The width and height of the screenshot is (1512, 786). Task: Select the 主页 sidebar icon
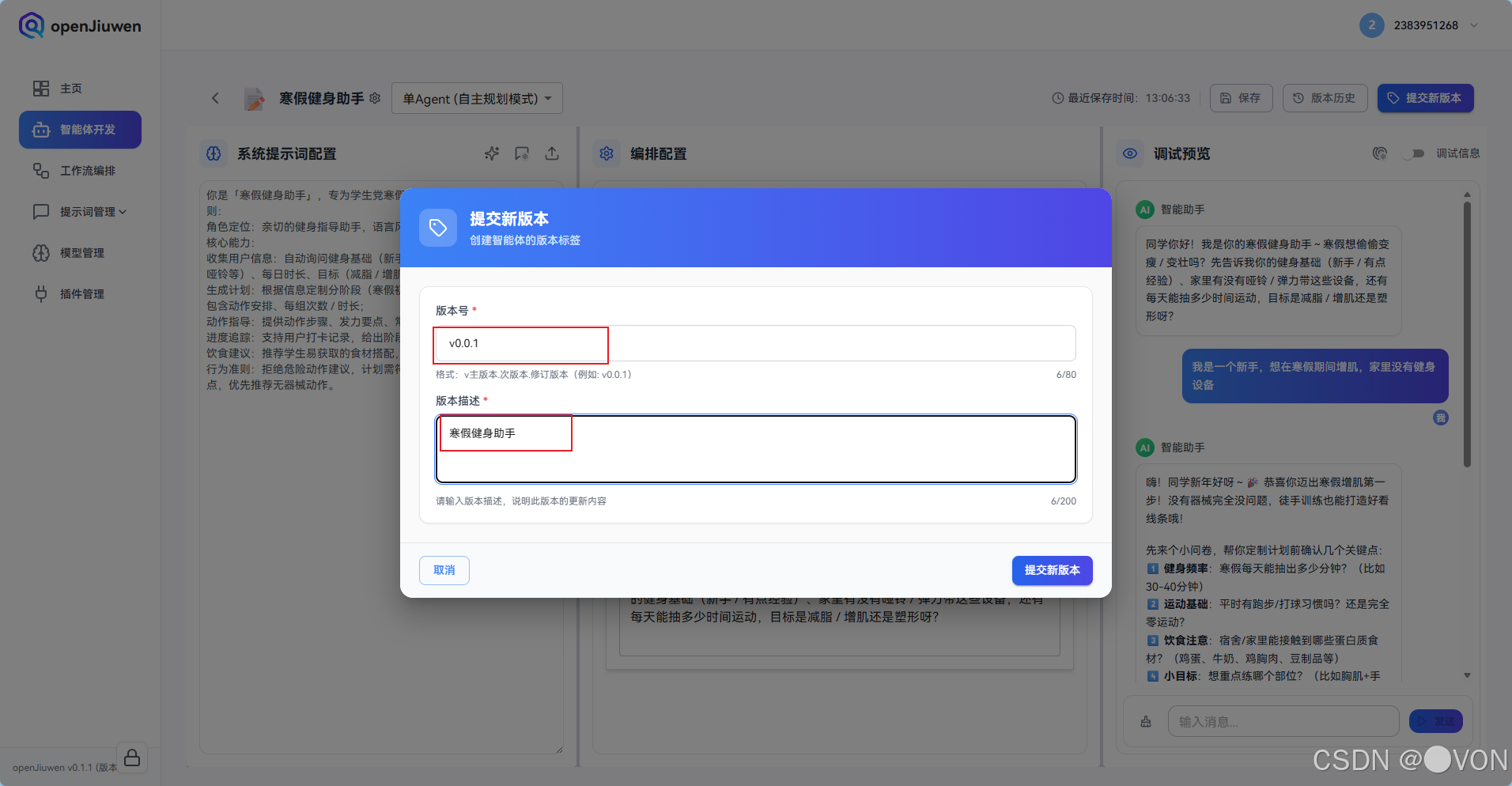tap(70, 88)
